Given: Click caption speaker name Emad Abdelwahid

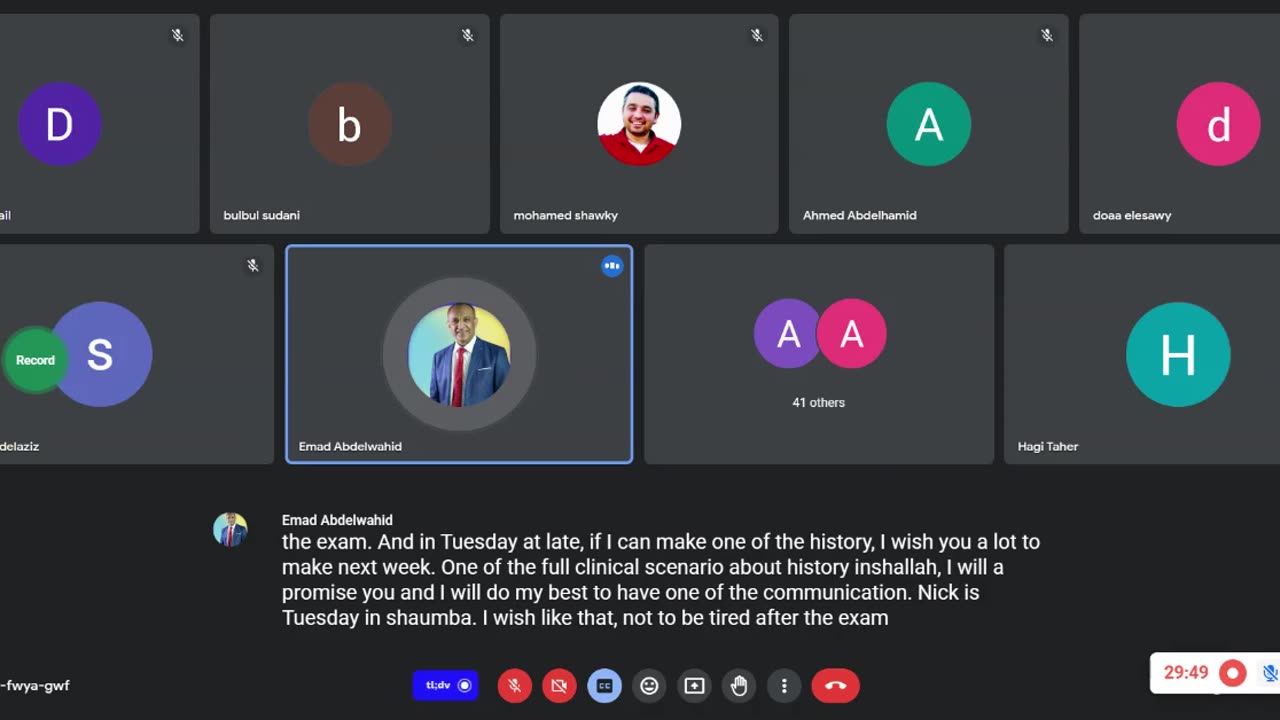Looking at the screenshot, I should pyautogui.click(x=337, y=520).
